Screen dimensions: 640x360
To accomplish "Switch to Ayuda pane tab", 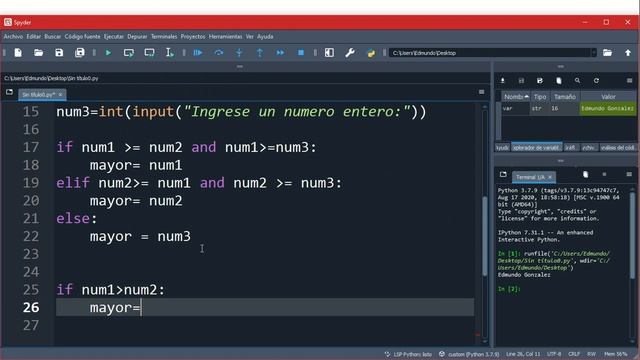I will pyautogui.click(x=502, y=148).
